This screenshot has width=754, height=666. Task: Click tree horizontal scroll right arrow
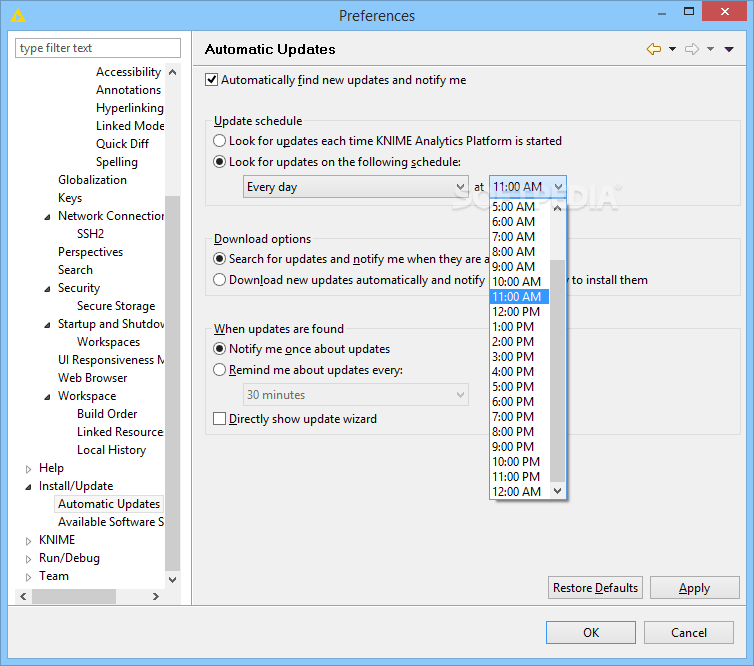click(x=155, y=596)
